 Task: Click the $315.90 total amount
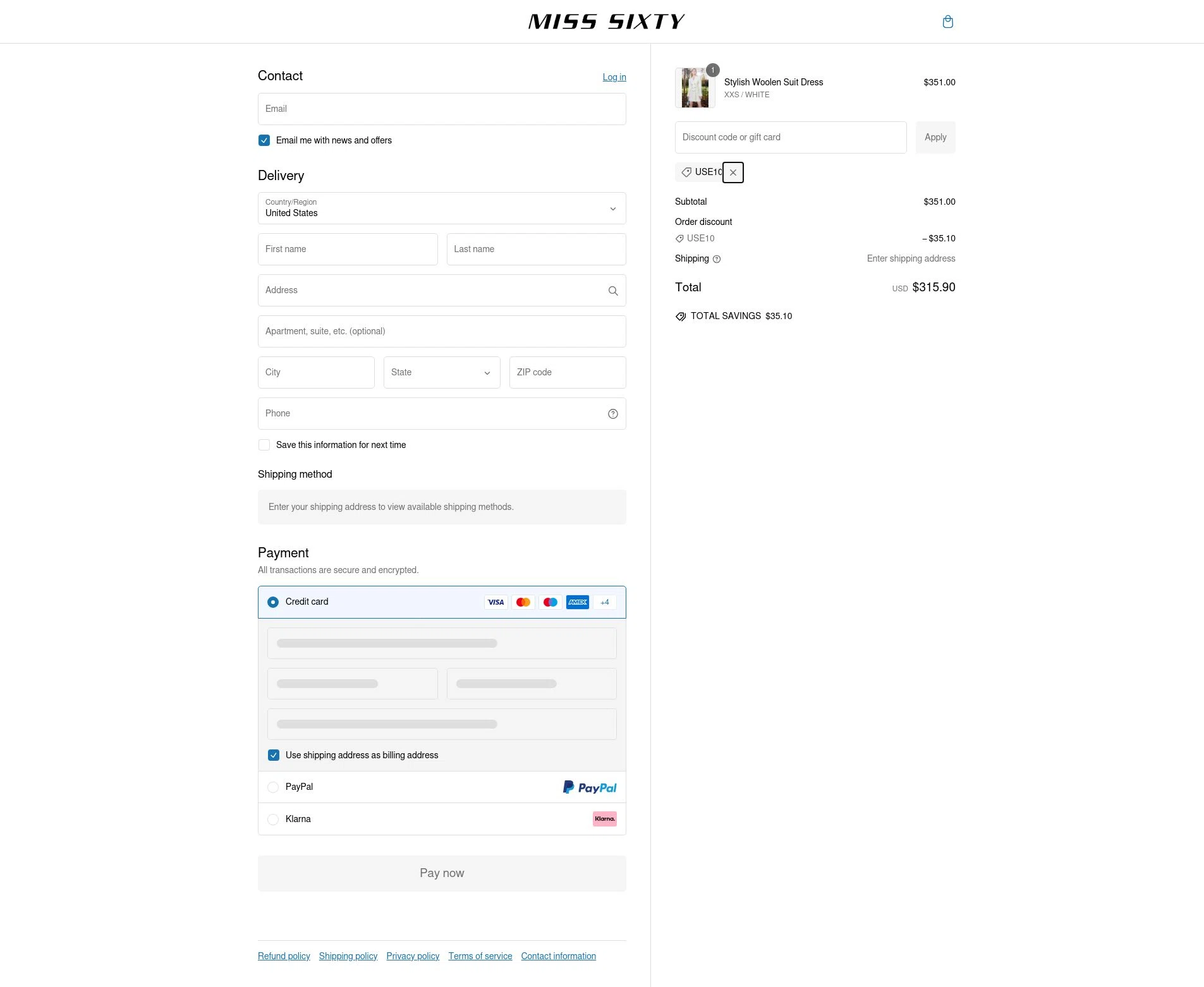point(933,288)
